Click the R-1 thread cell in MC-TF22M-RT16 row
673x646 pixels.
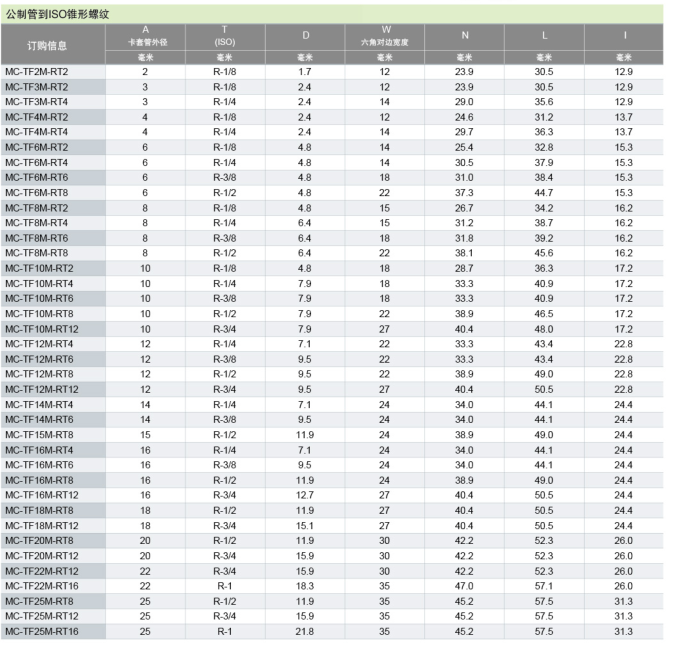click(224, 586)
